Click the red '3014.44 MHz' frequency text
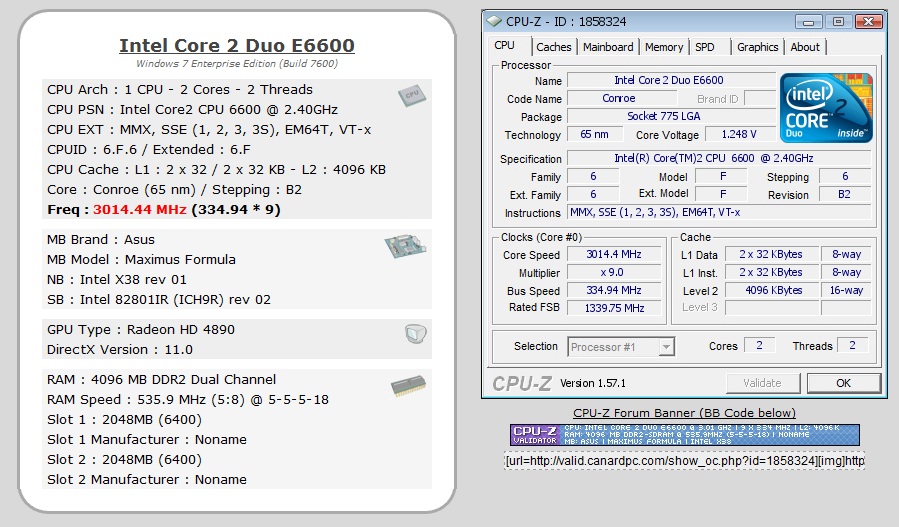The width and height of the screenshot is (899, 527). [x=140, y=210]
